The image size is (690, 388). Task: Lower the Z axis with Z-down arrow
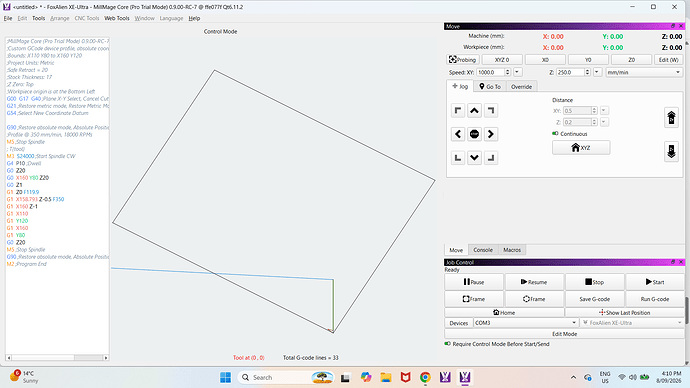671,151
